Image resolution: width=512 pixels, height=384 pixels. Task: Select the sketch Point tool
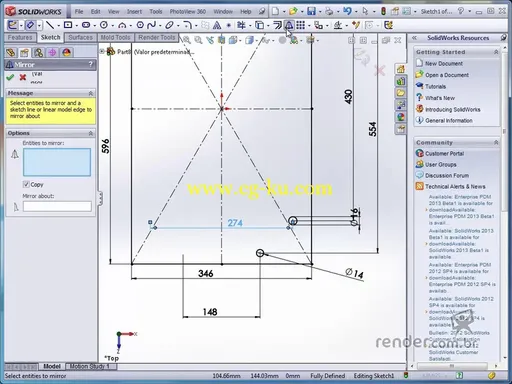point(229,25)
